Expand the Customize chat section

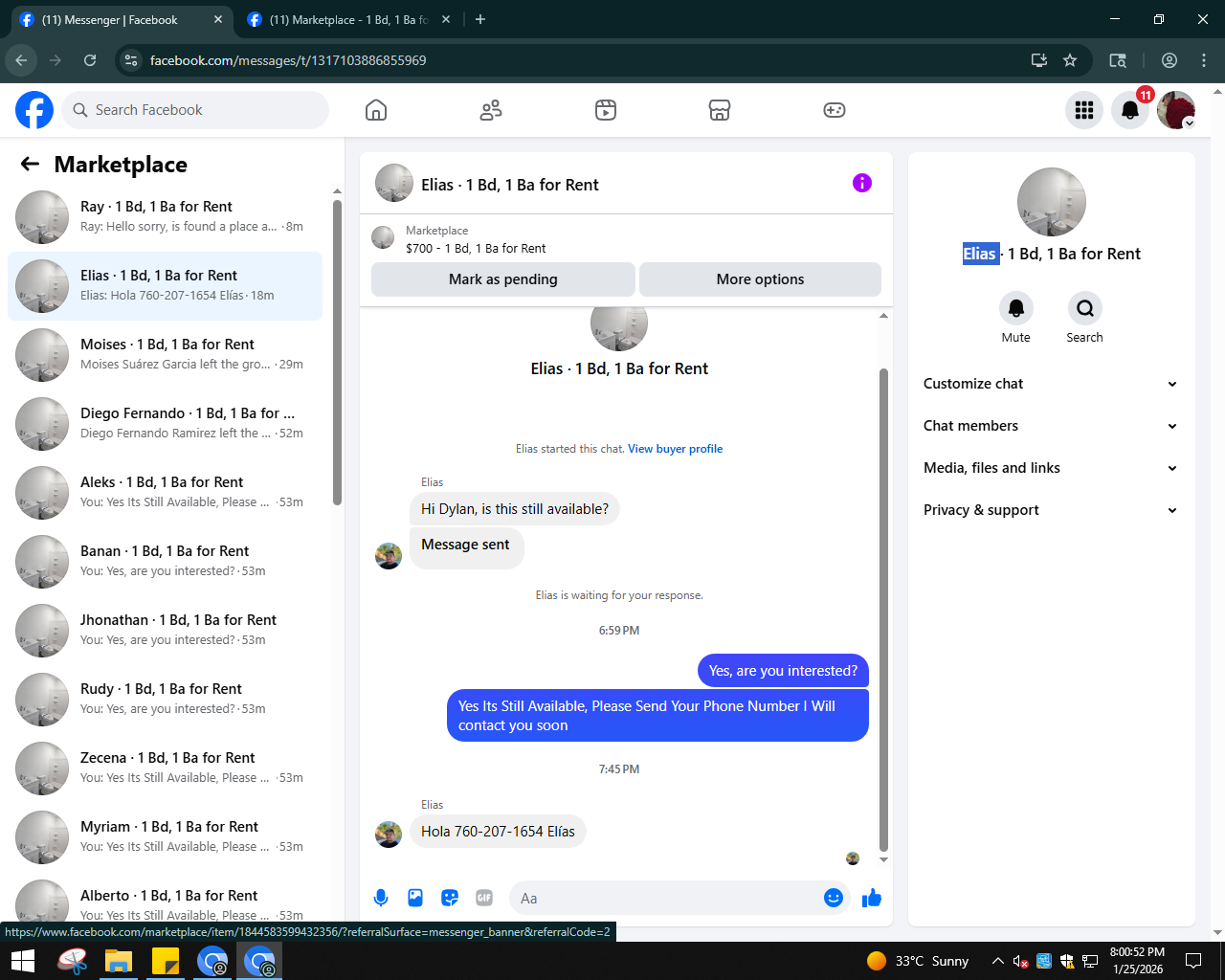click(1051, 384)
